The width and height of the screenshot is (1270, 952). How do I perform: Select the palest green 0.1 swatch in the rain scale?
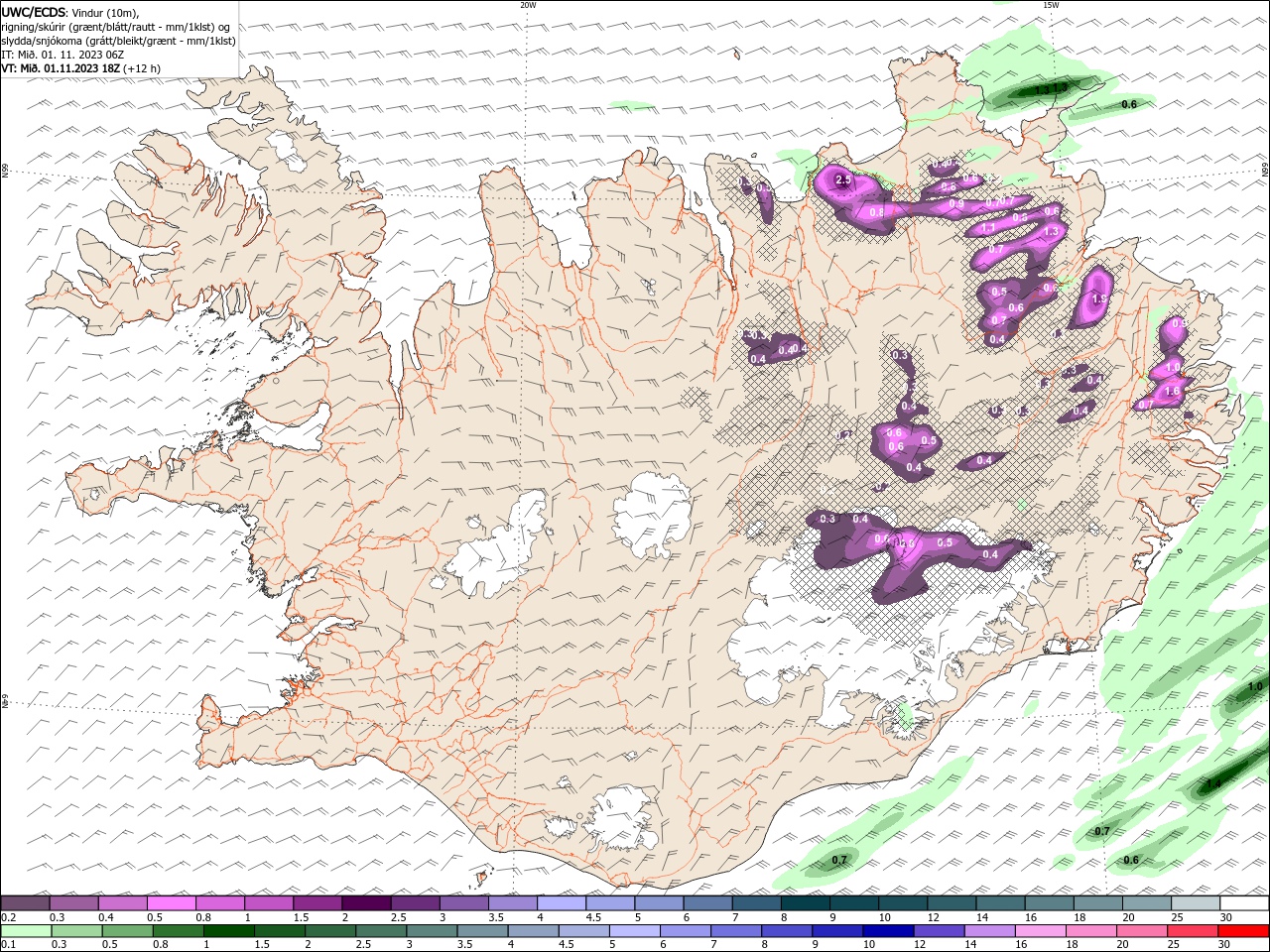pyautogui.click(x=26, y=931)
